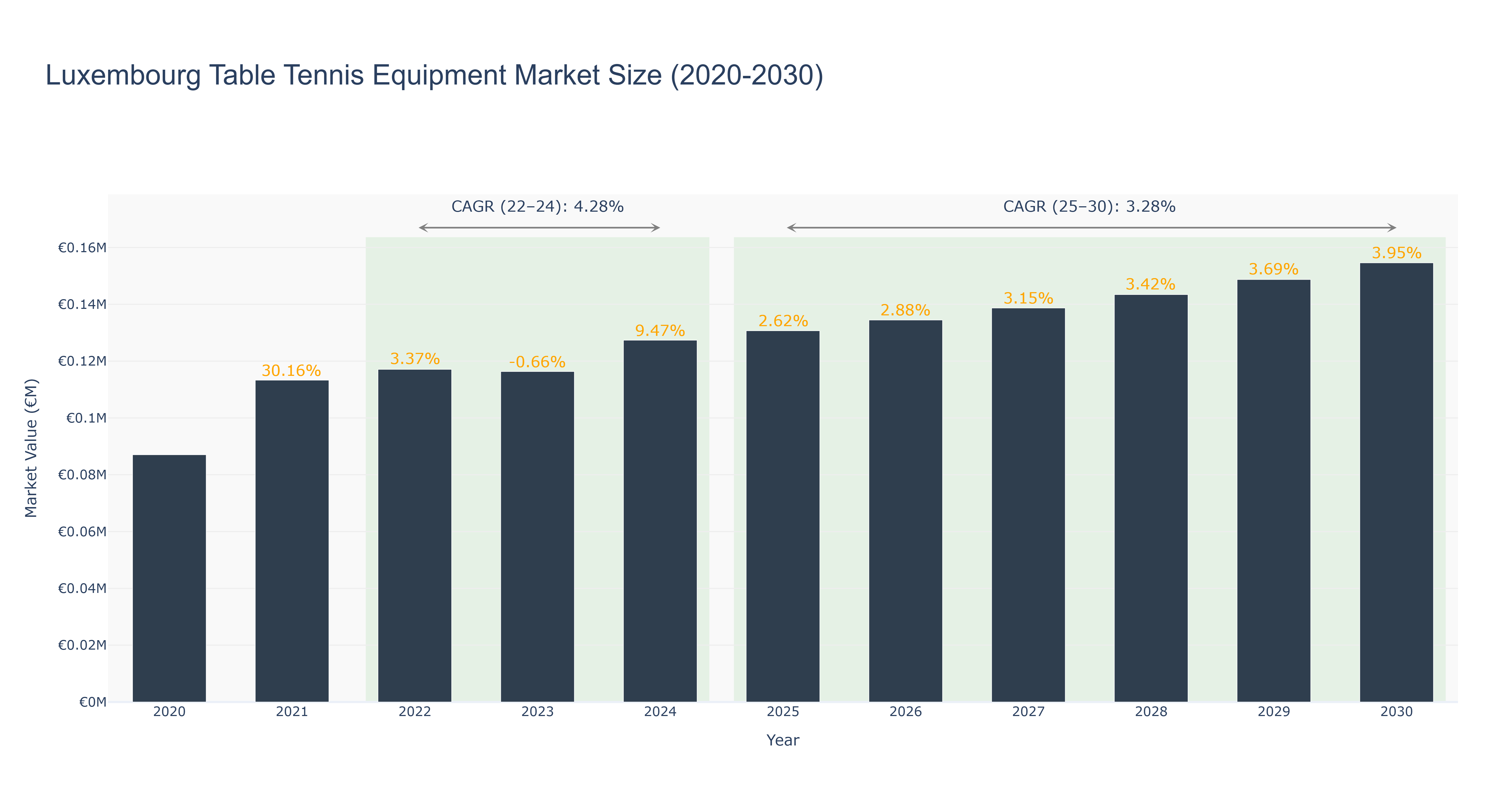The height and width of the screenshot is (810, 1512).
Task: Click the 2025 bar
Action: coord(782,517)
